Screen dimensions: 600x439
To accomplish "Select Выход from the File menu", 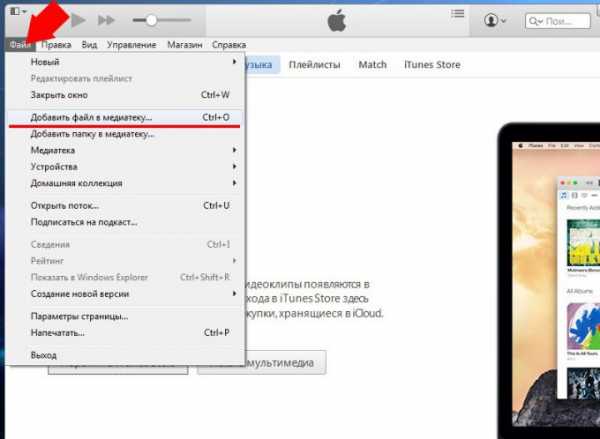I will tap(43, 355).
